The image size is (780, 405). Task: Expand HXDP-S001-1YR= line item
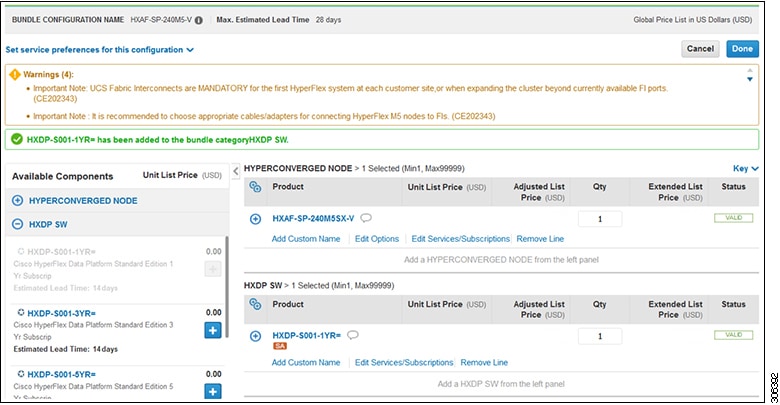(255, 336)
